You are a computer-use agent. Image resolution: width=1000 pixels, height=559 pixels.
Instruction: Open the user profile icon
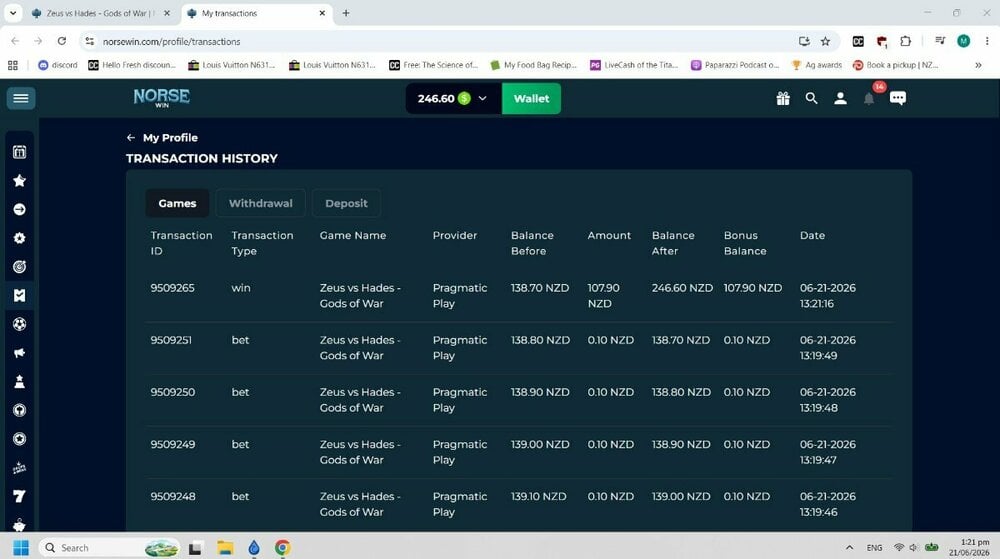click(841, 98)
